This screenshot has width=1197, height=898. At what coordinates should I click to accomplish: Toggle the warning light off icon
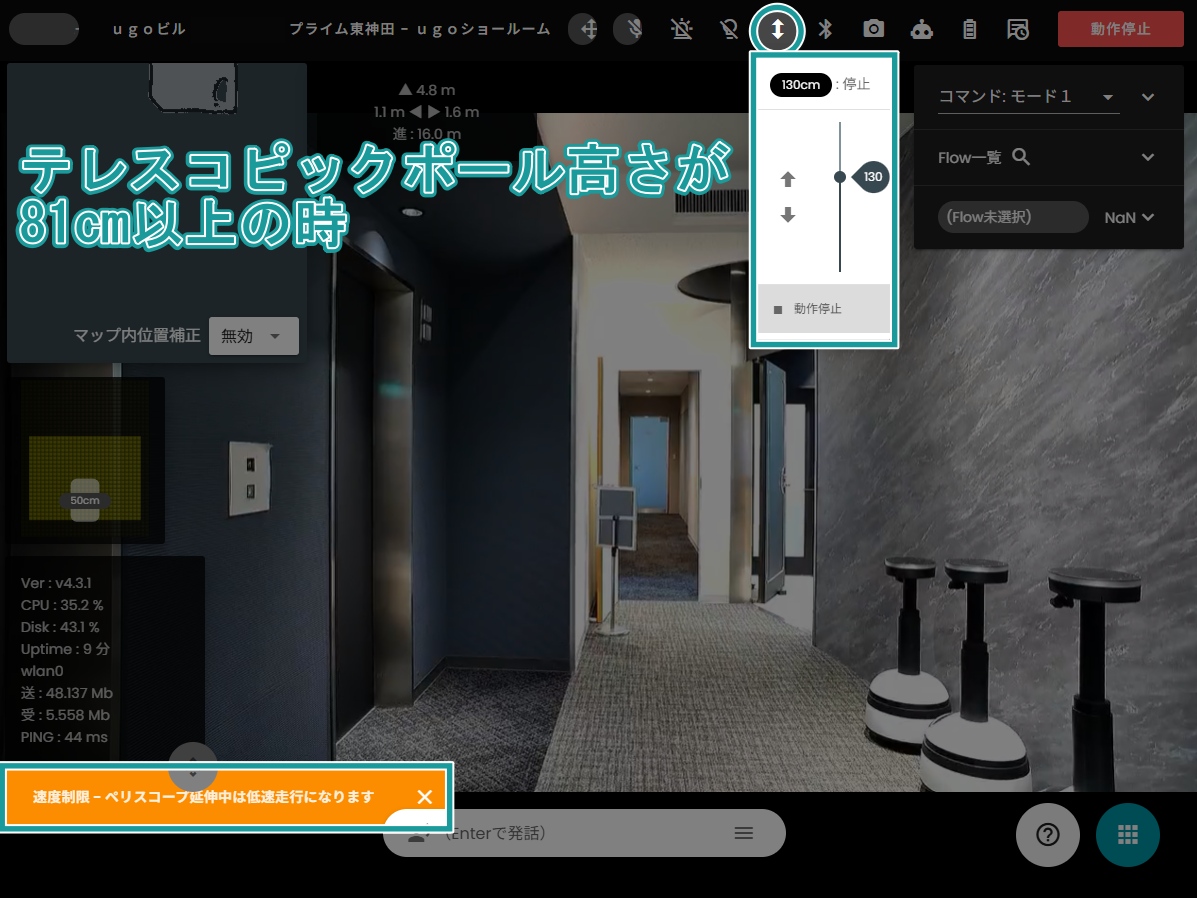point(681,29)
